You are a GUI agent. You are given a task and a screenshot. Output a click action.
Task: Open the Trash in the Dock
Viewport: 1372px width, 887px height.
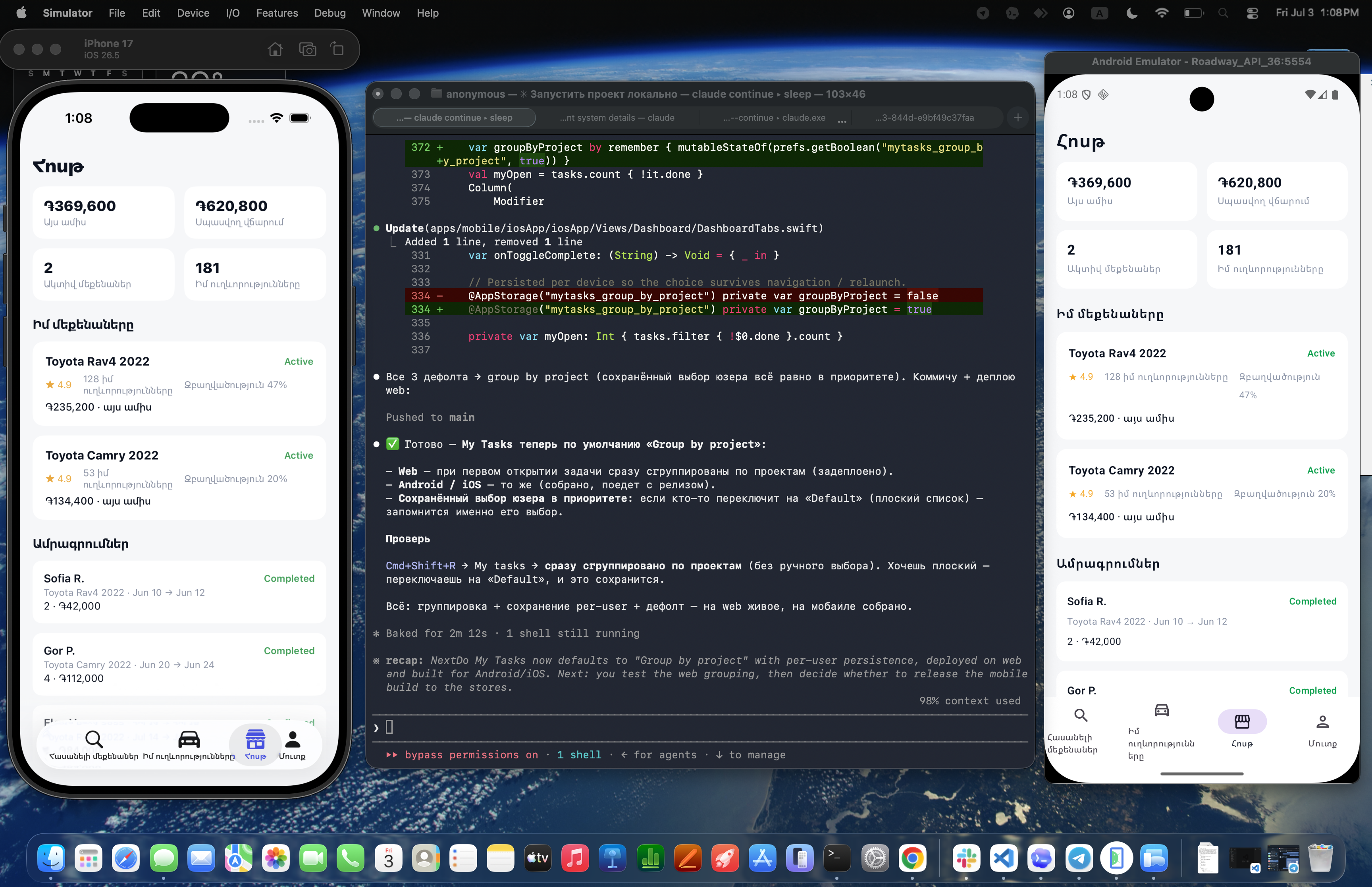pos(1320,859)
